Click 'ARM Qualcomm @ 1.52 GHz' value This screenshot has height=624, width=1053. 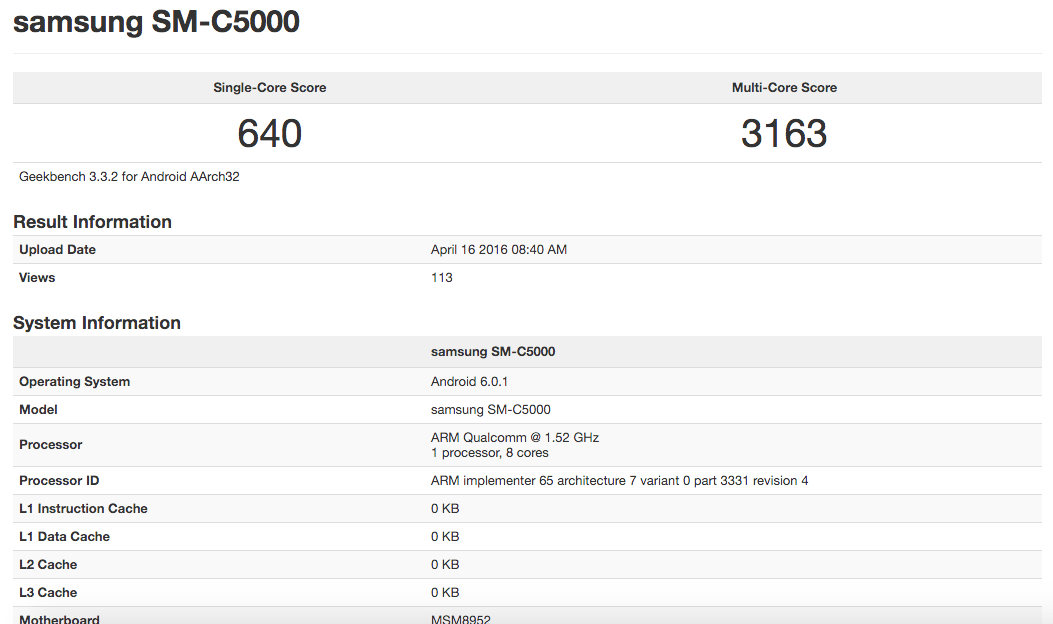pyautogui.click(x=514, y=437)
